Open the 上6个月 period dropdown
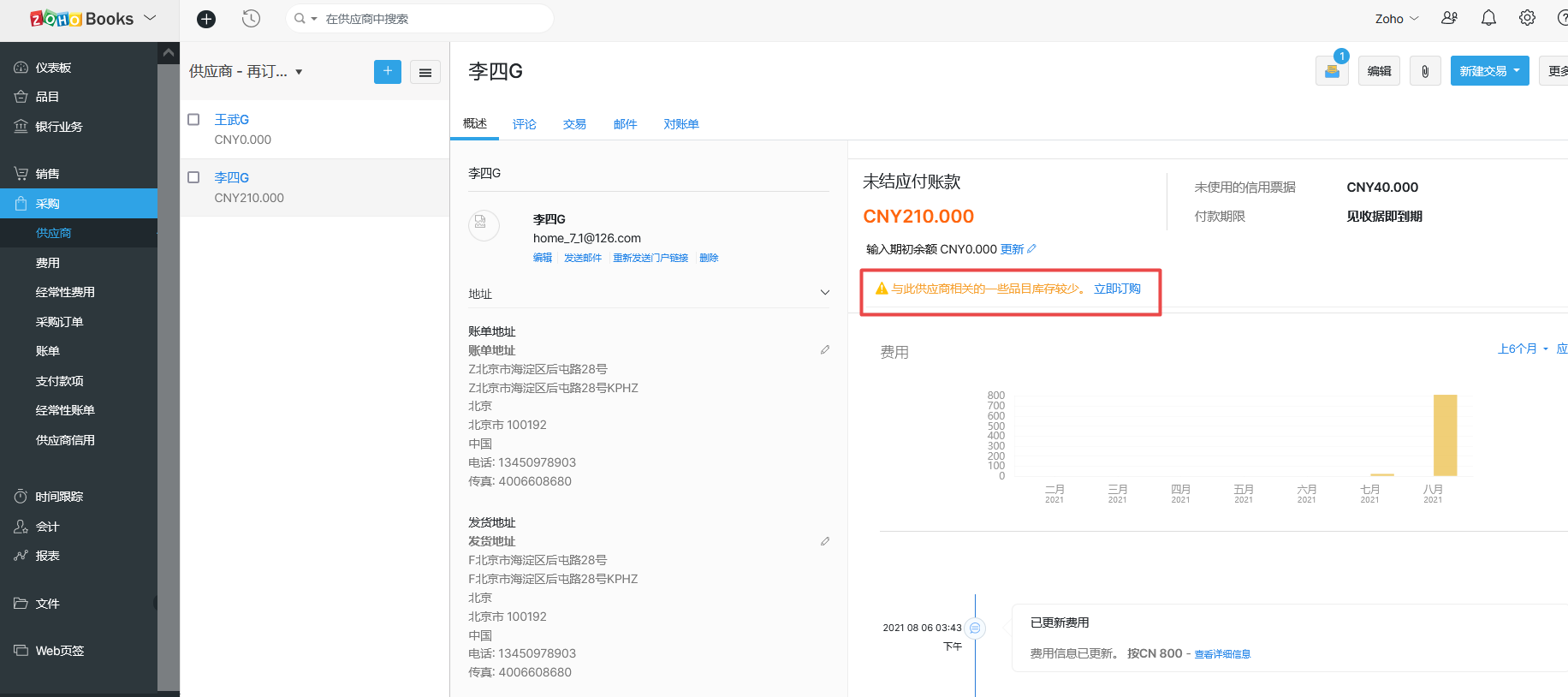 coord(1522,349)
